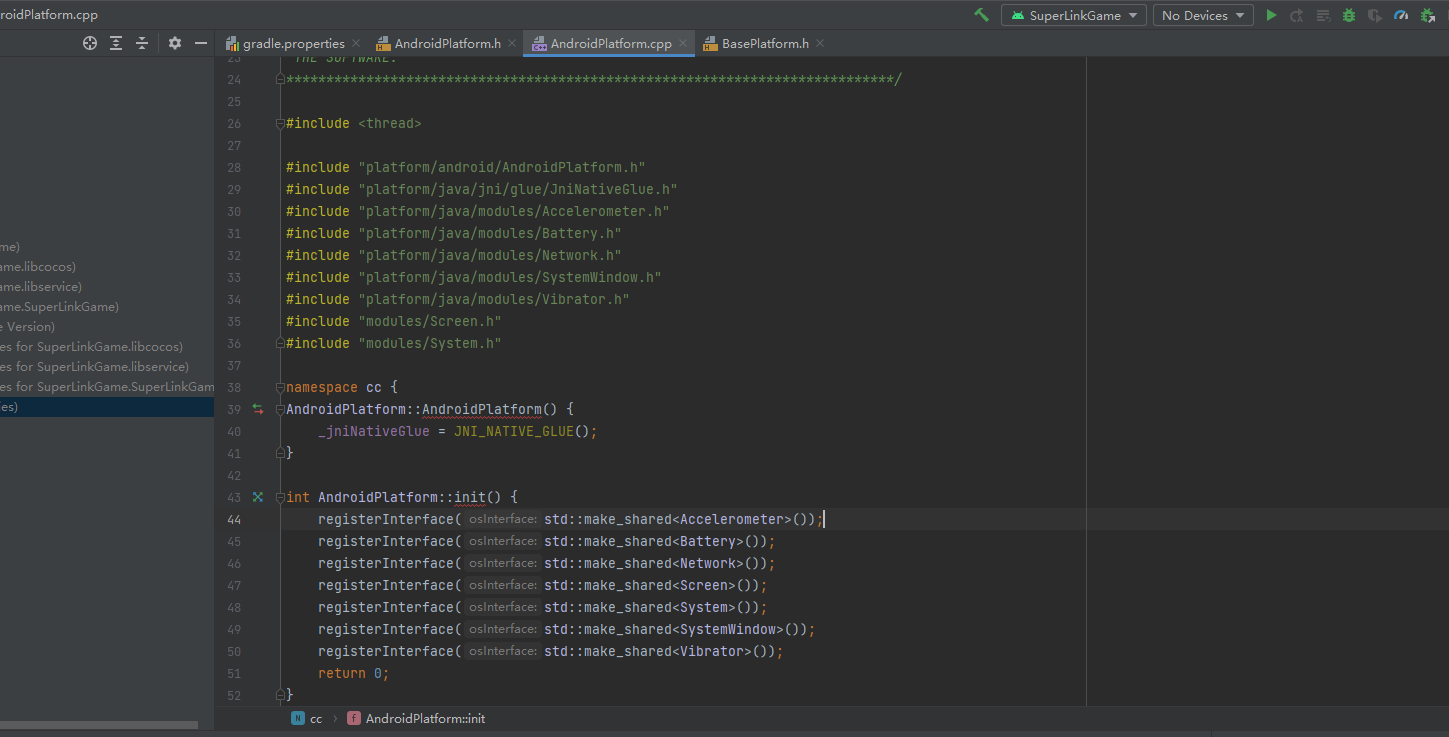
Task: Click the row 'for SuperLinkGame.libcocos)'
Action: (107, 347)
